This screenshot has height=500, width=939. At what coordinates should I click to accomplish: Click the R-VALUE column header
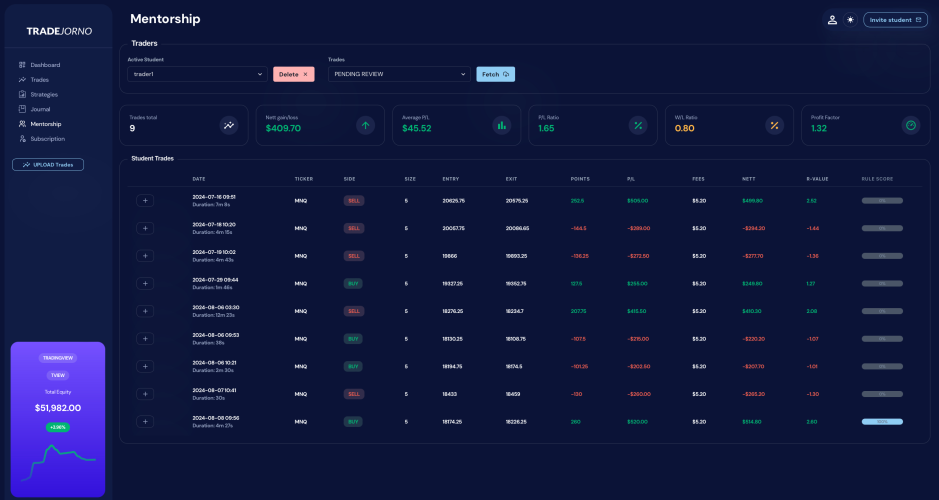(x=817, y=179)
